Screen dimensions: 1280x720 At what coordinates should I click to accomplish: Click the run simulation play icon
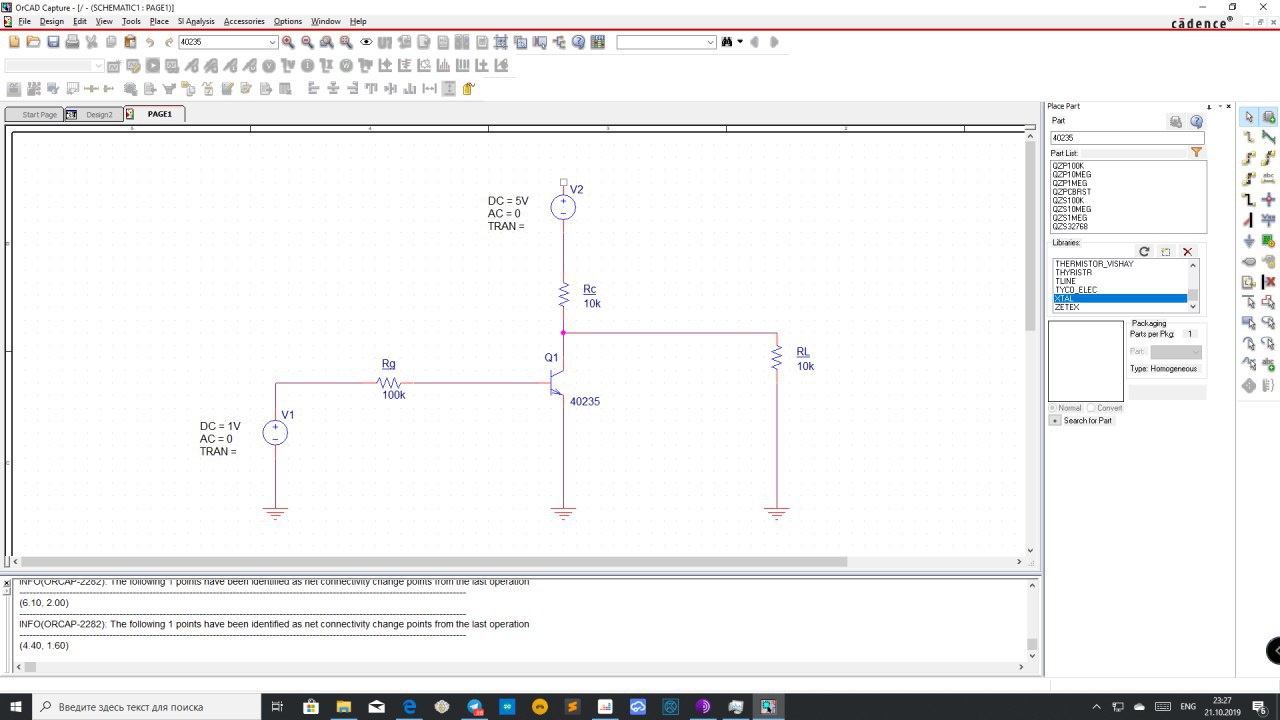click(153, 65)
